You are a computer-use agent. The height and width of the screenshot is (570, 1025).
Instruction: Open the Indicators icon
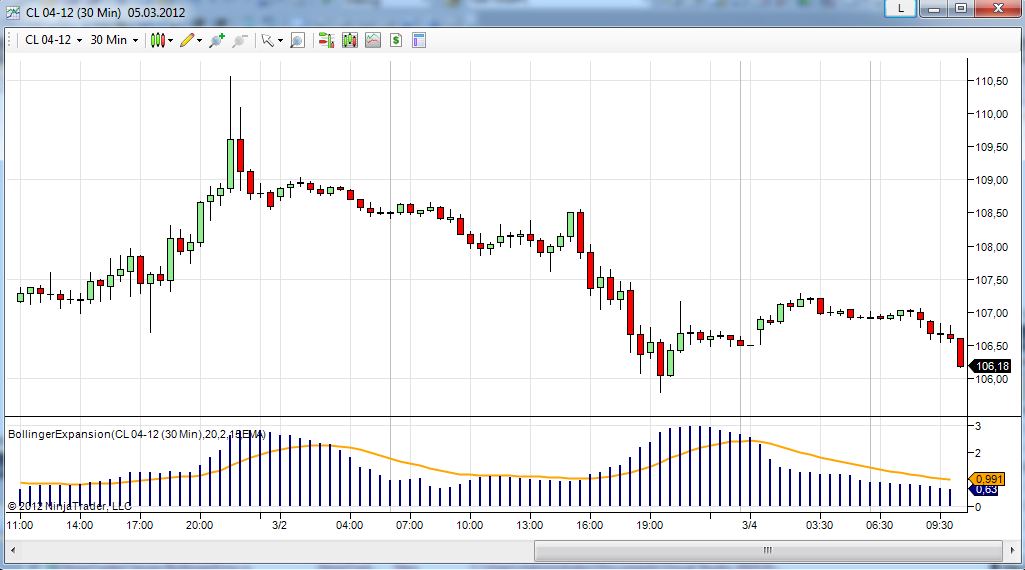[373, 40]
